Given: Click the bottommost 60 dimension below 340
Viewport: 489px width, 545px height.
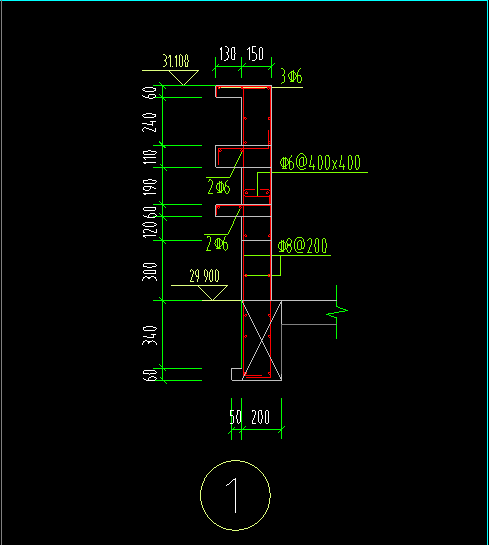Looking at the screenshot, I should [x=150, y=375].
